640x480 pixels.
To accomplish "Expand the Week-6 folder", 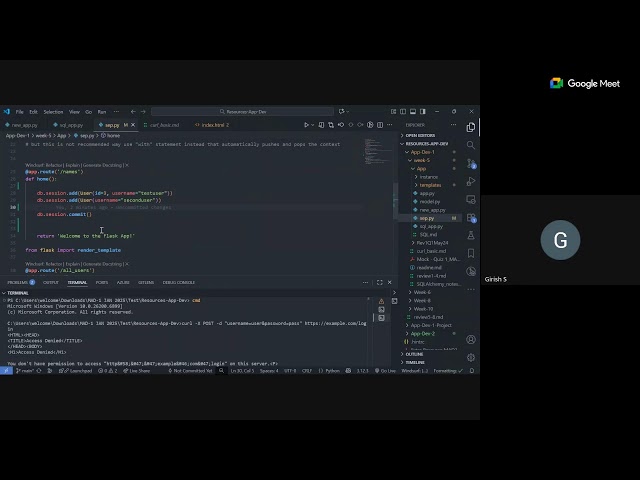I will click(422, 292).
